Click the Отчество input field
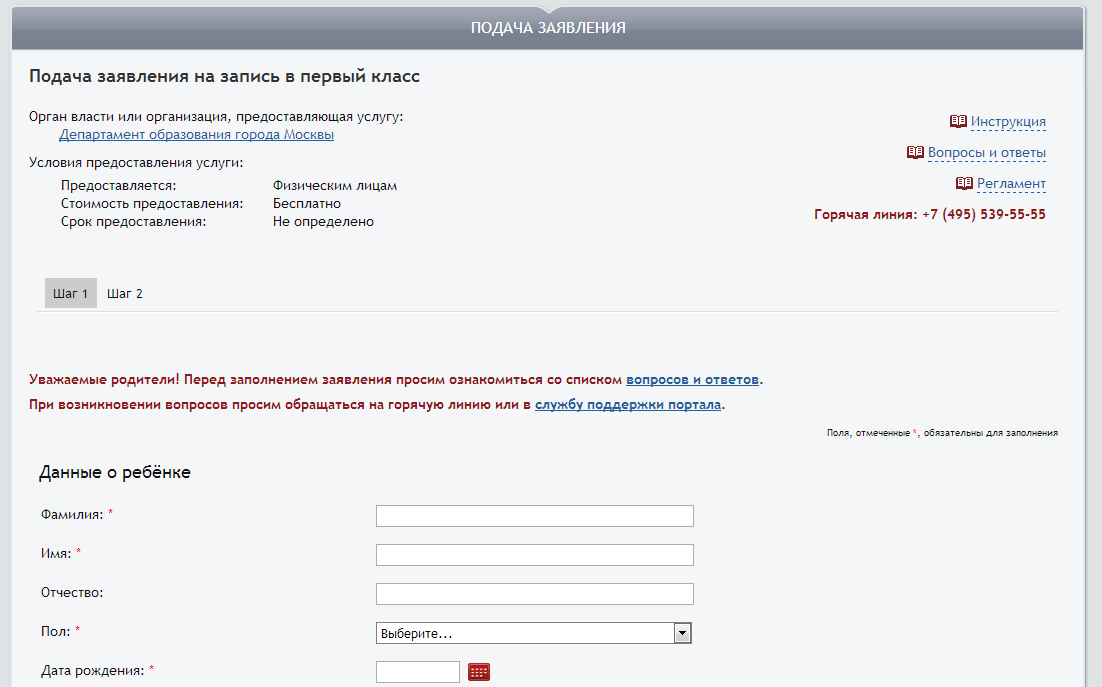 [x=534, y=594]
